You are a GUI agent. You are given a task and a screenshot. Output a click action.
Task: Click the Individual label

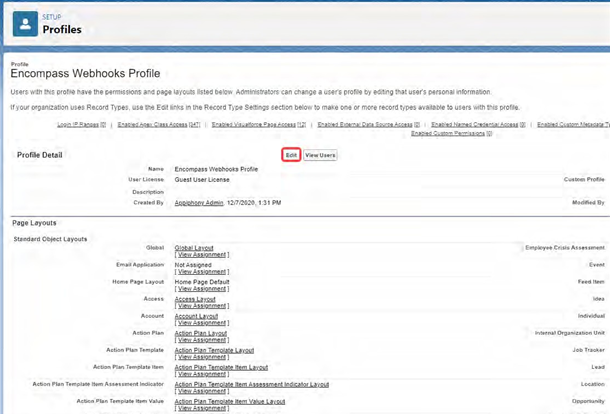click(x=591, y=316)
